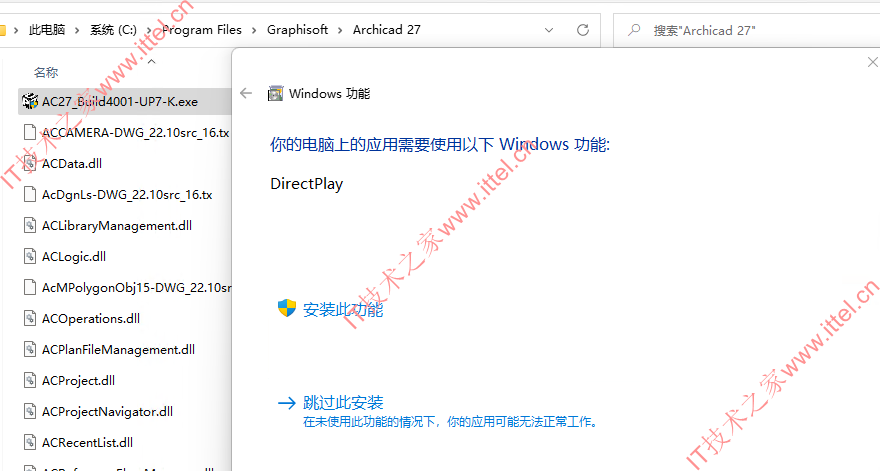The width and height of the screenshot is (880, 471).
Task: Click the Windows 功能 dialog title icon
Action: (276, 93)
